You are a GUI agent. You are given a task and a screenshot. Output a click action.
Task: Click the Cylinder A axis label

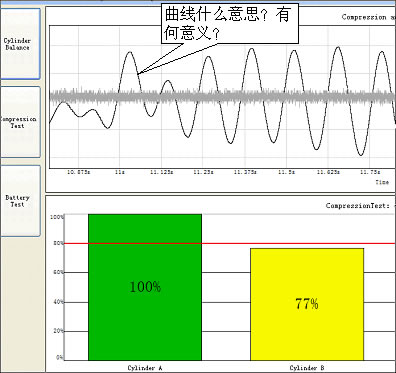tap(145, 368)
